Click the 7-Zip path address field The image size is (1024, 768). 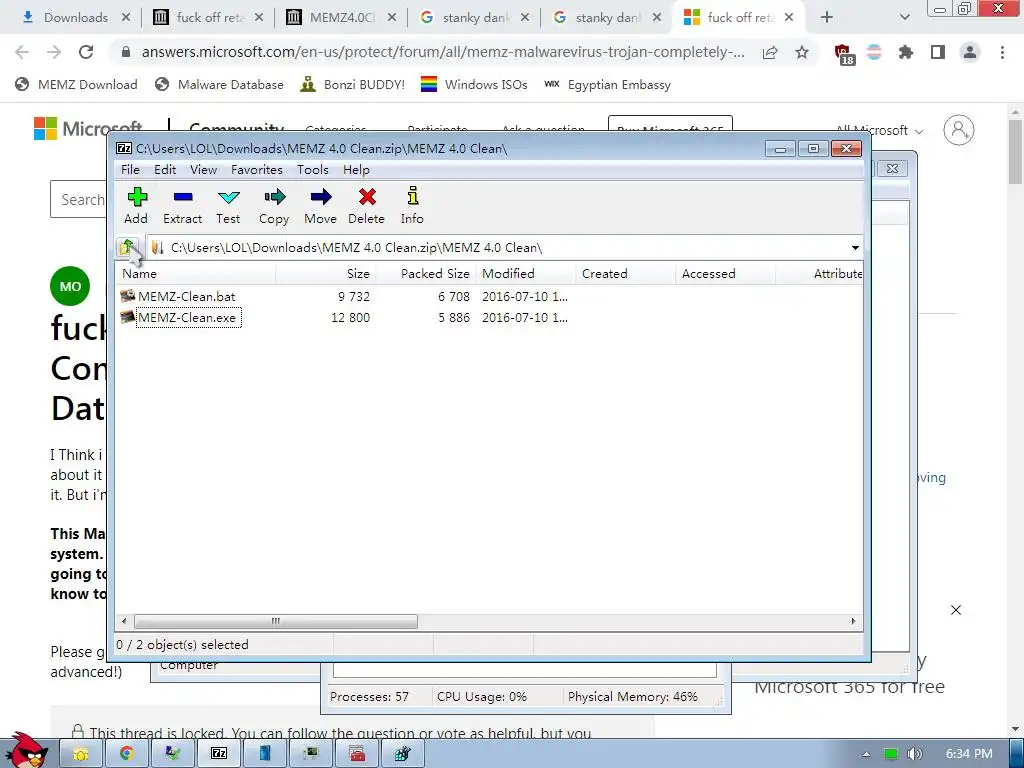tap(496, 248)
